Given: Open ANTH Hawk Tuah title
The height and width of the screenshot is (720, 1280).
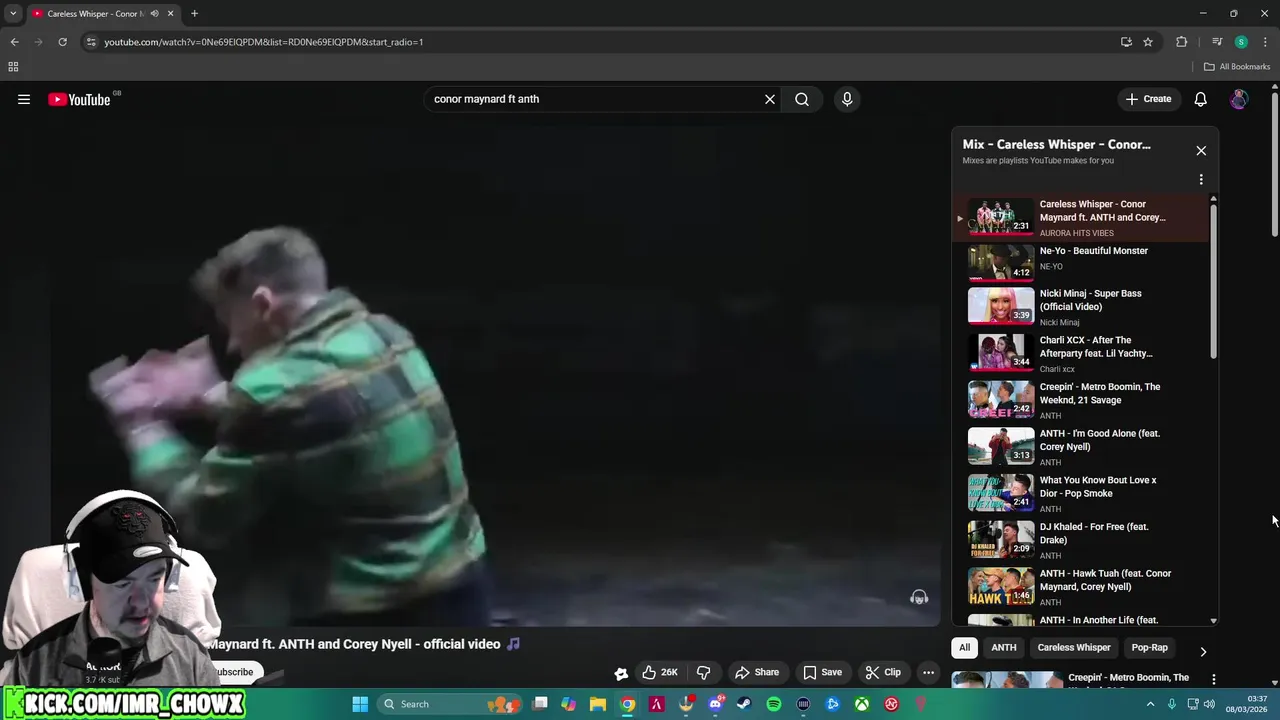Looking at the screenshot, I should [1105, 580].
